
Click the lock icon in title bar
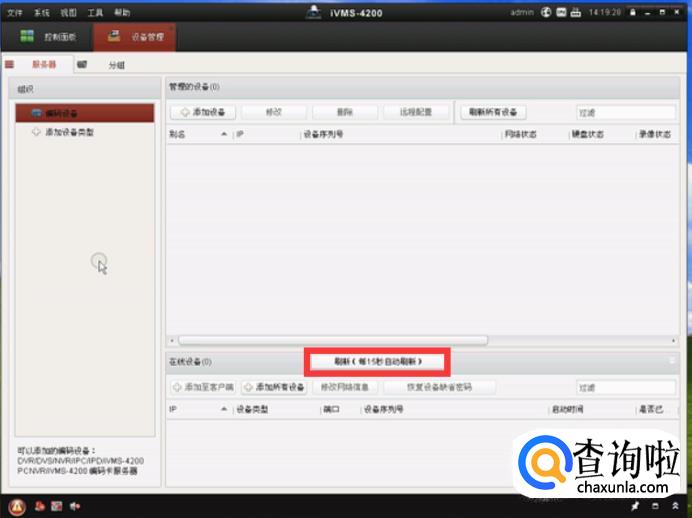(x=633, y=12)
